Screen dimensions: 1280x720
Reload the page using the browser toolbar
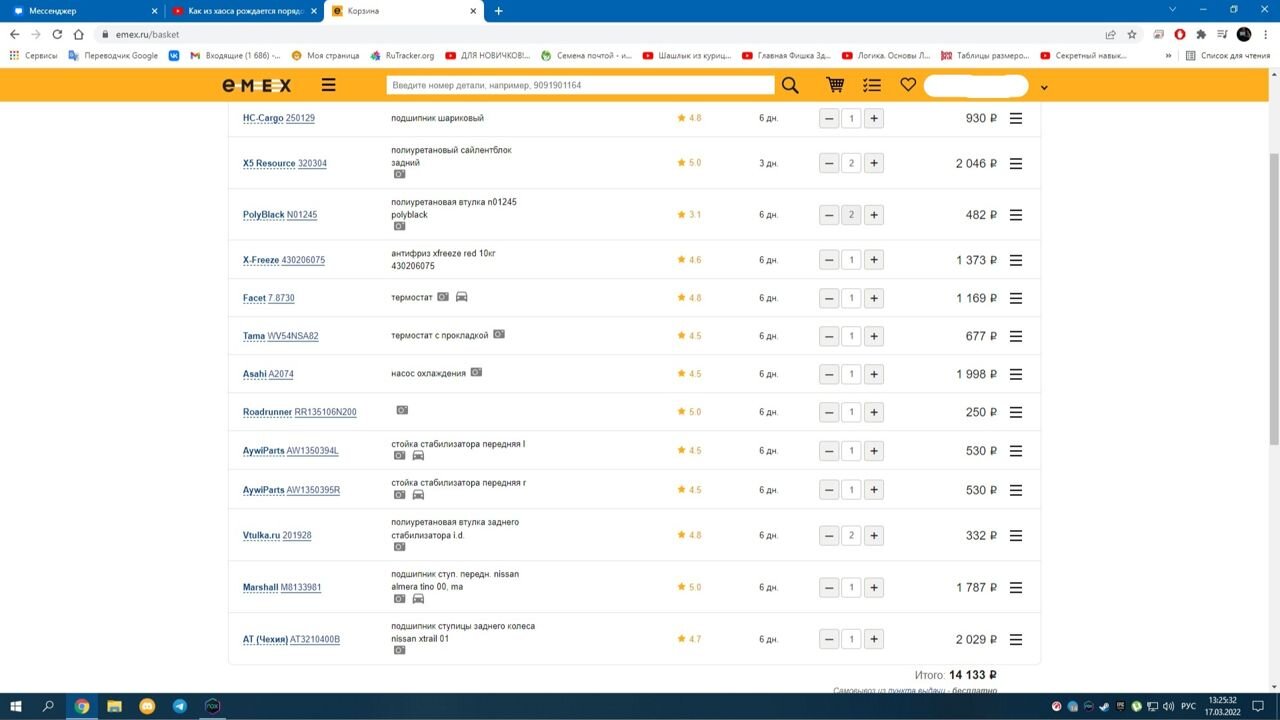57,34
